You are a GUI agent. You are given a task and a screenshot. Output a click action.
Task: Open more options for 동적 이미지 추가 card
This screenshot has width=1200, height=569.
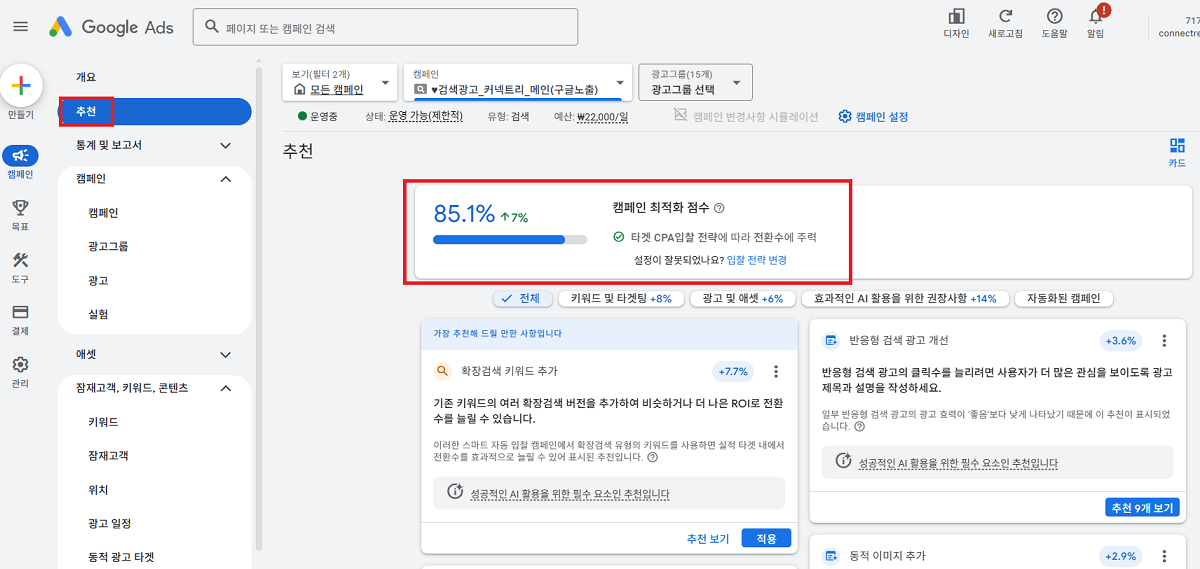1163,556
